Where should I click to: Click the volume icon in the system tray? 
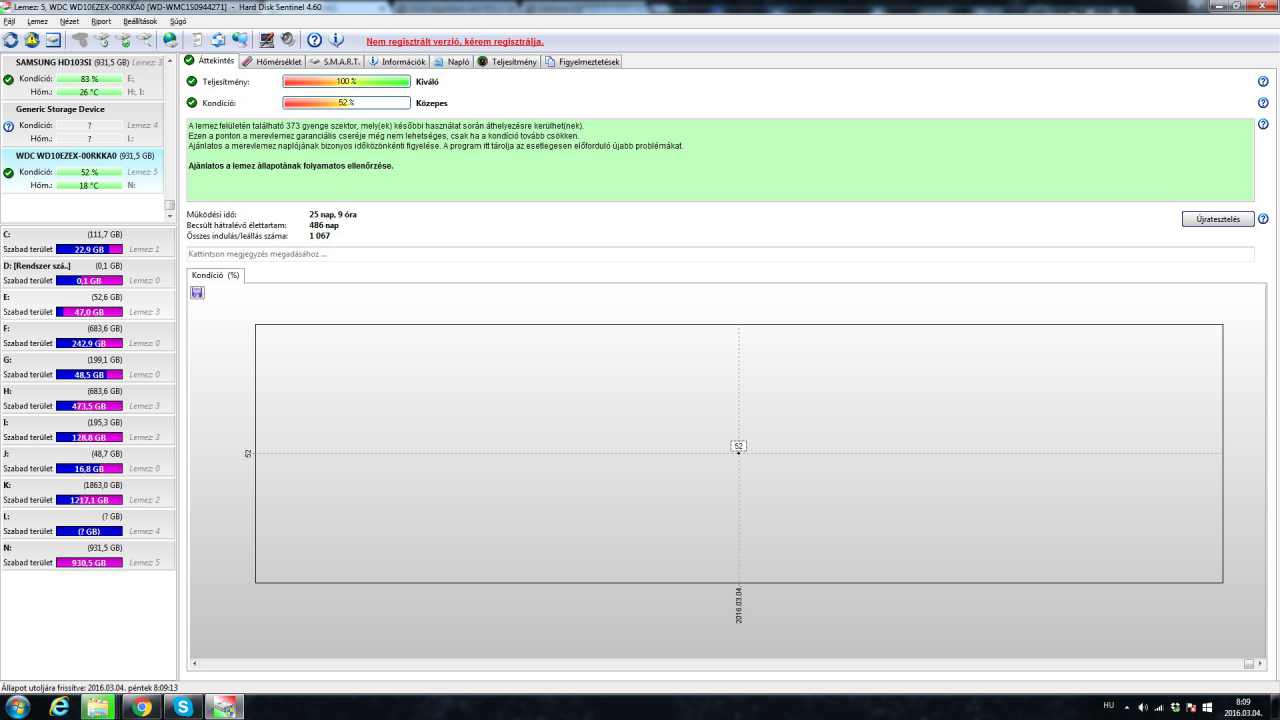coord(1143,707)
